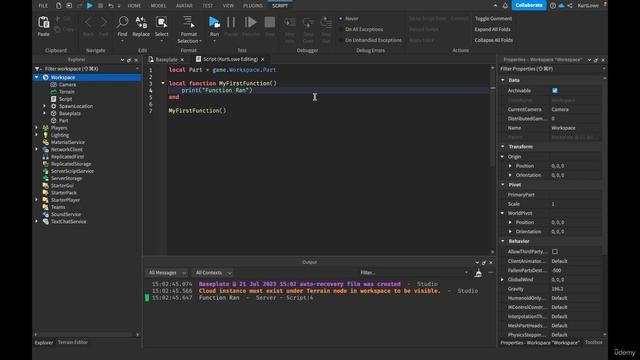Click the Paste clipboard icon
This screenshot has width=640, height=360.
coord(43,23)
